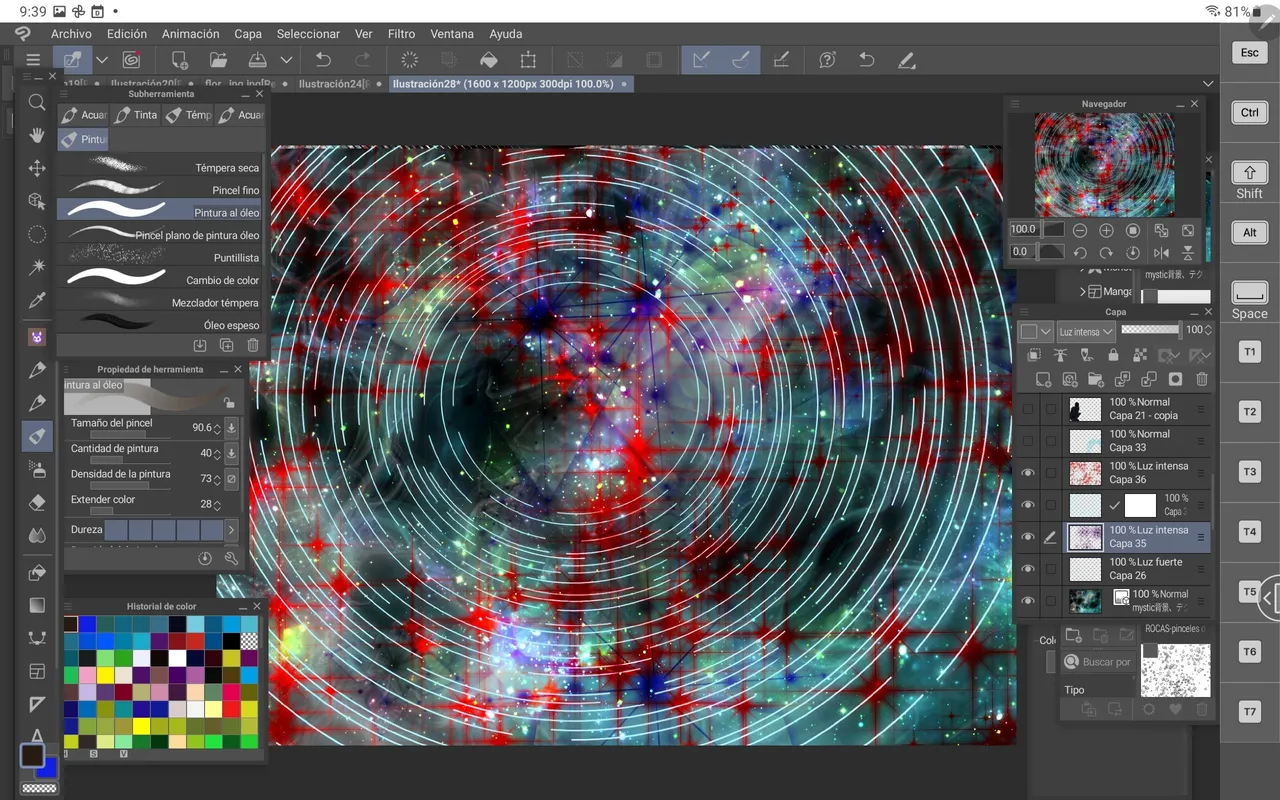Image resolution: width=1280 pixels, height=800 pixels.
Task: Click the Scale/Rotate transform icon
Action: pyautogui.click(x=528, y=60)
